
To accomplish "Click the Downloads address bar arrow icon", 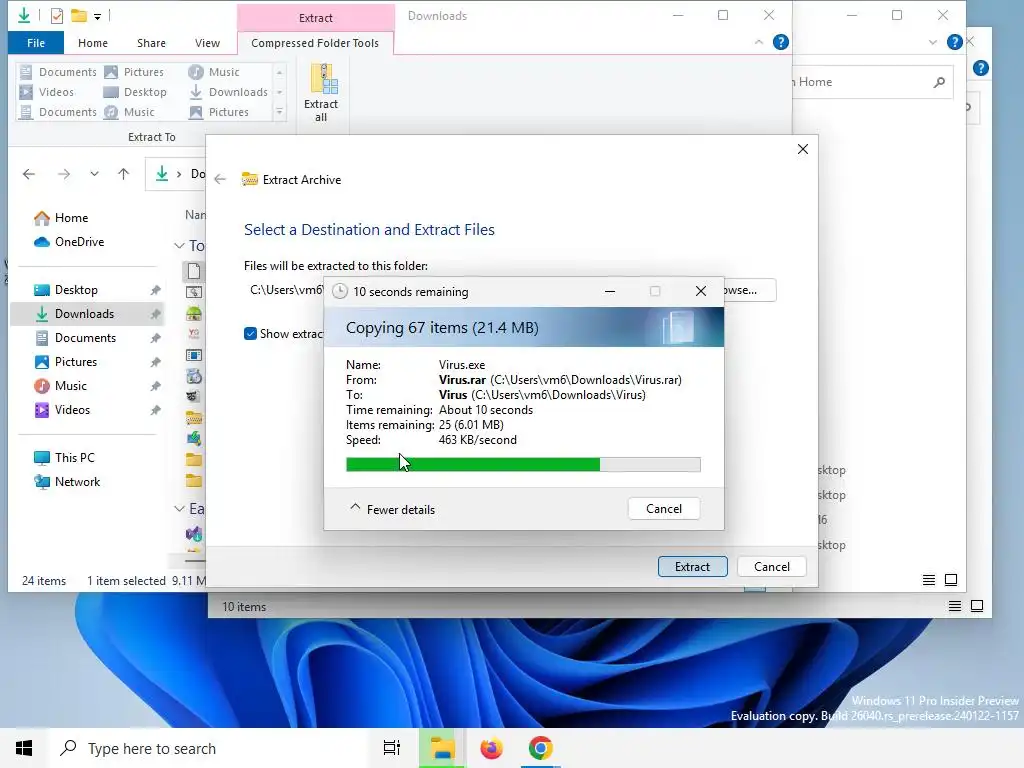I will point(162,174).
